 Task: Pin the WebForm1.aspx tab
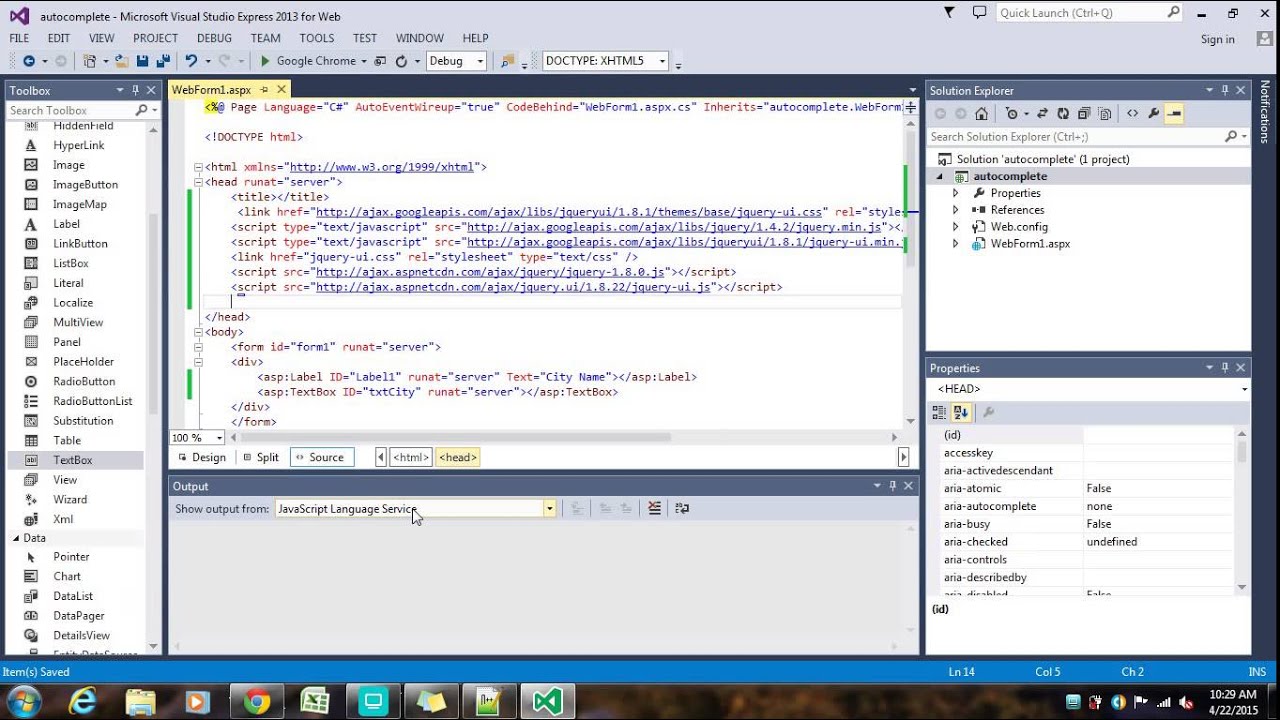262,90
